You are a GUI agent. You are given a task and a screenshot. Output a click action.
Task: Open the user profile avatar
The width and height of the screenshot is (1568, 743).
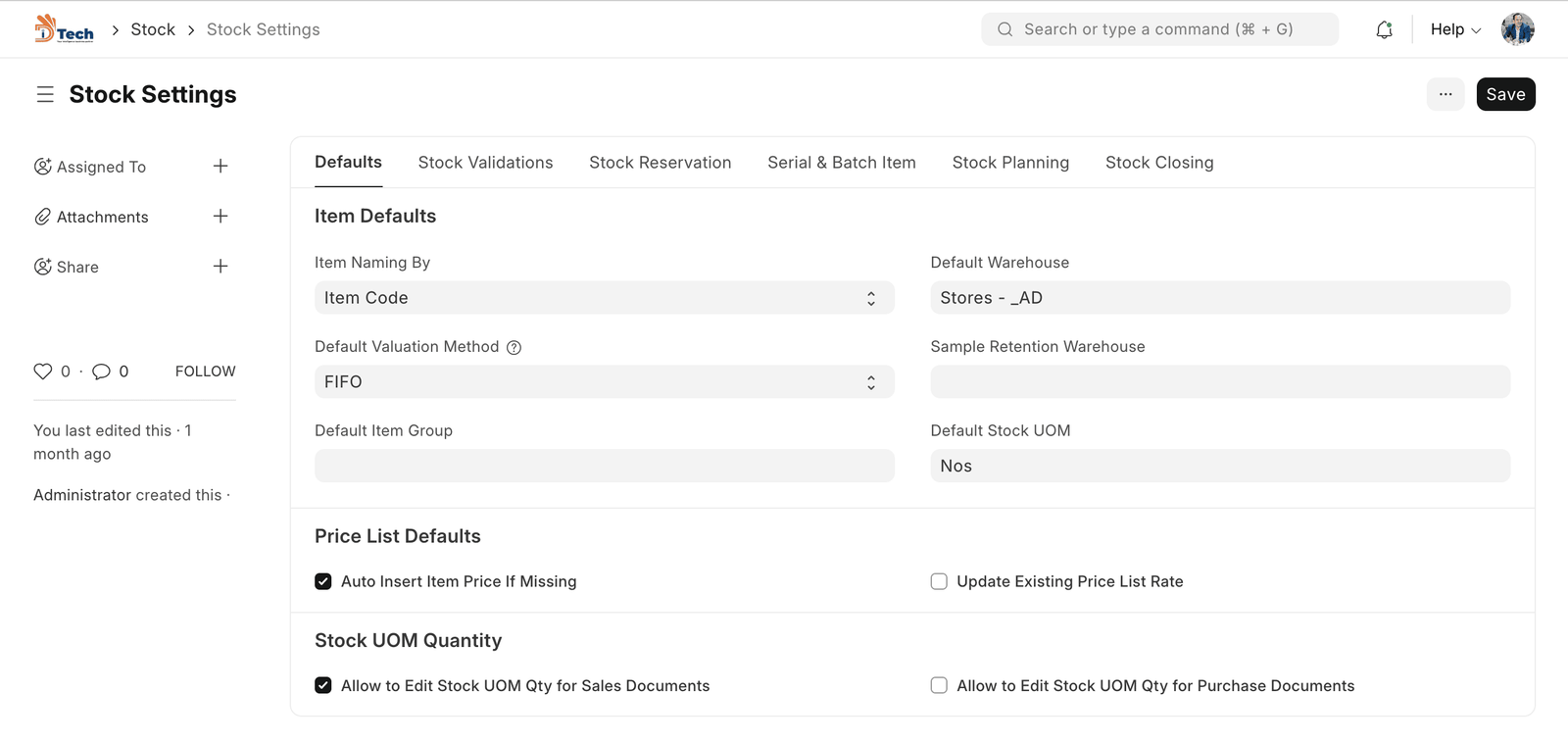tap(1517, 29)
